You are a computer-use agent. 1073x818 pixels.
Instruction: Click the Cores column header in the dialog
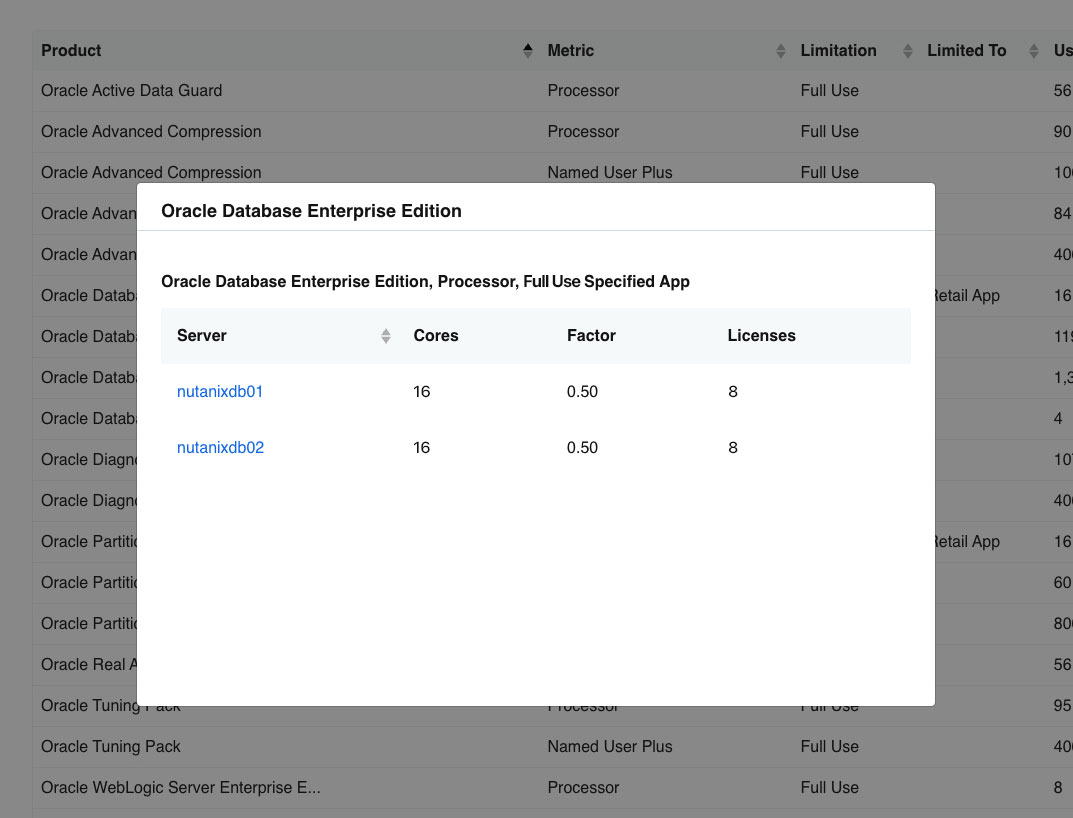point(436,336)
